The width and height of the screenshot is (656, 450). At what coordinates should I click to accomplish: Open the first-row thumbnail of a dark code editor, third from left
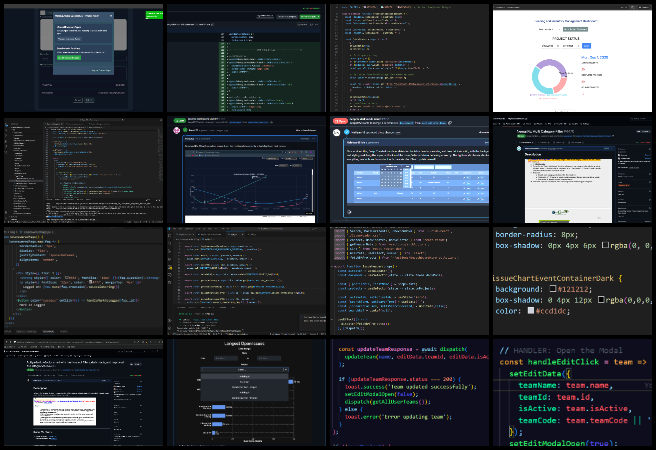point(409,58)
